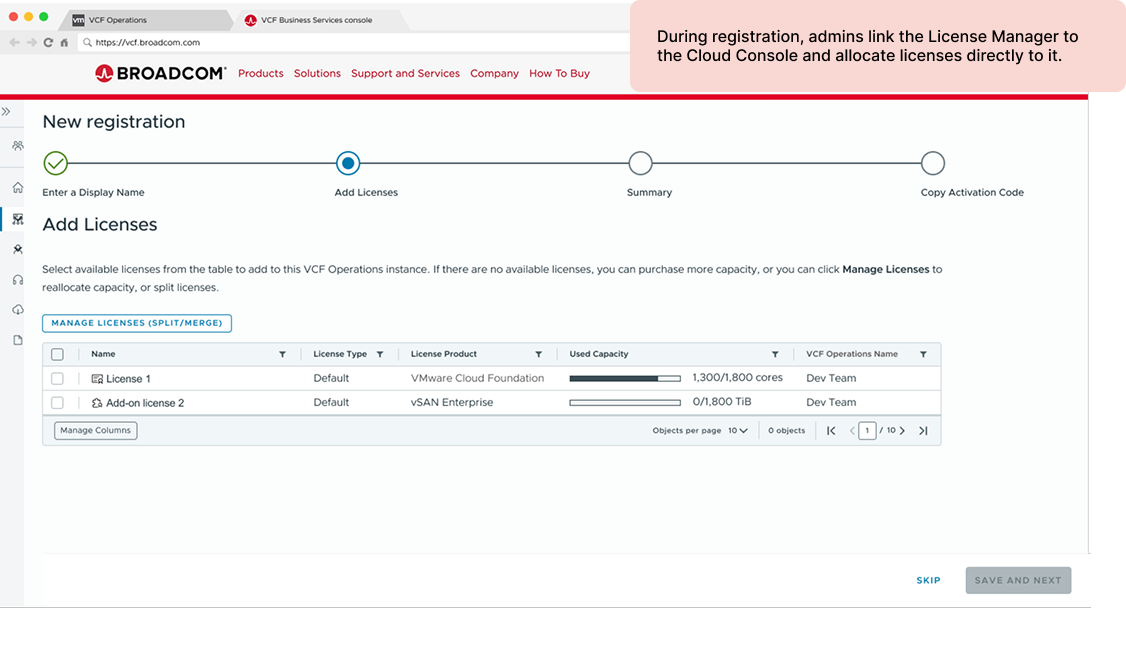Filter the License Product column
Image resolution: width=1126 pixels, height=659 pixels.
click(x=539, y=354)
